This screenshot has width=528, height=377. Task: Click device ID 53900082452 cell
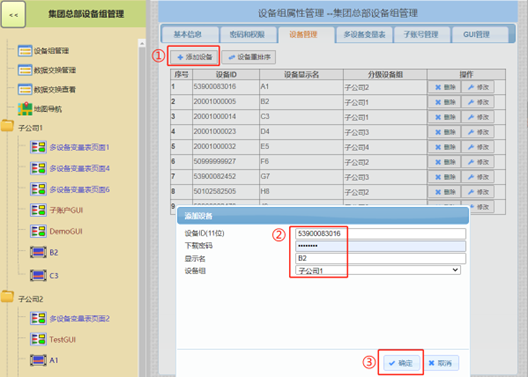pos(226,177)
